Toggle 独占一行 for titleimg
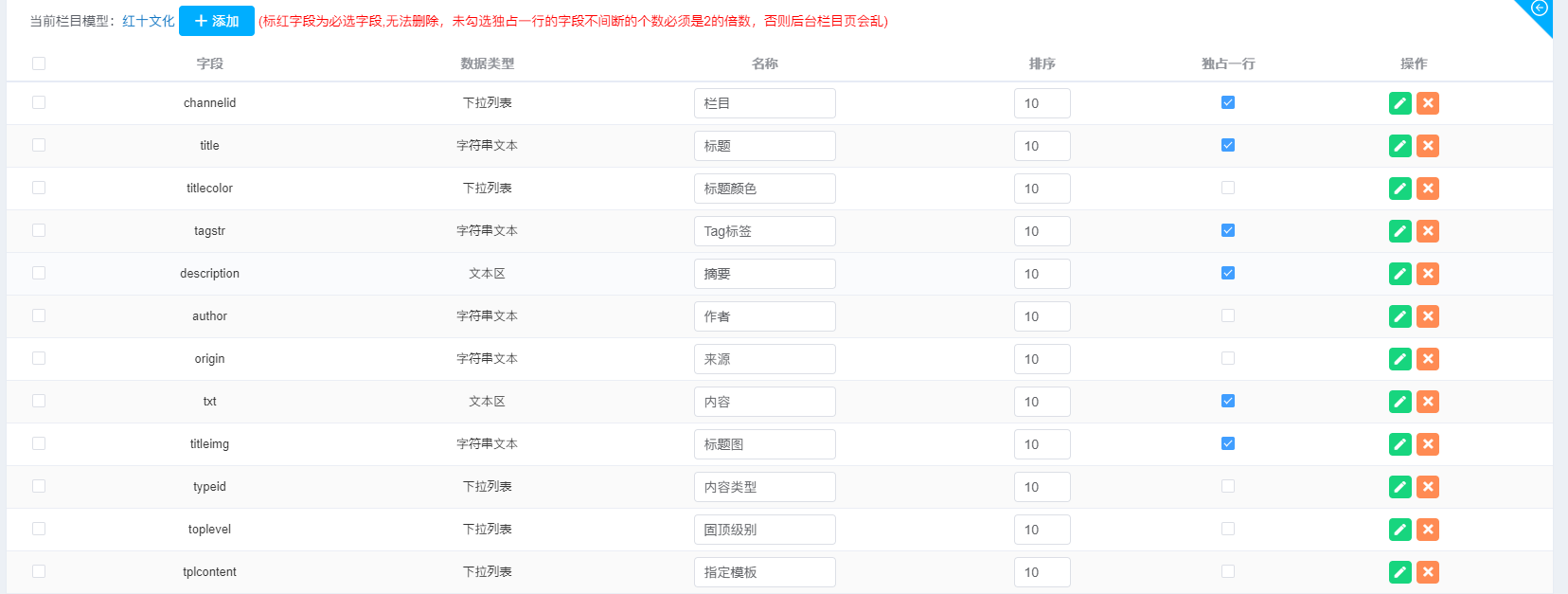 click(x=1228, y=443)
